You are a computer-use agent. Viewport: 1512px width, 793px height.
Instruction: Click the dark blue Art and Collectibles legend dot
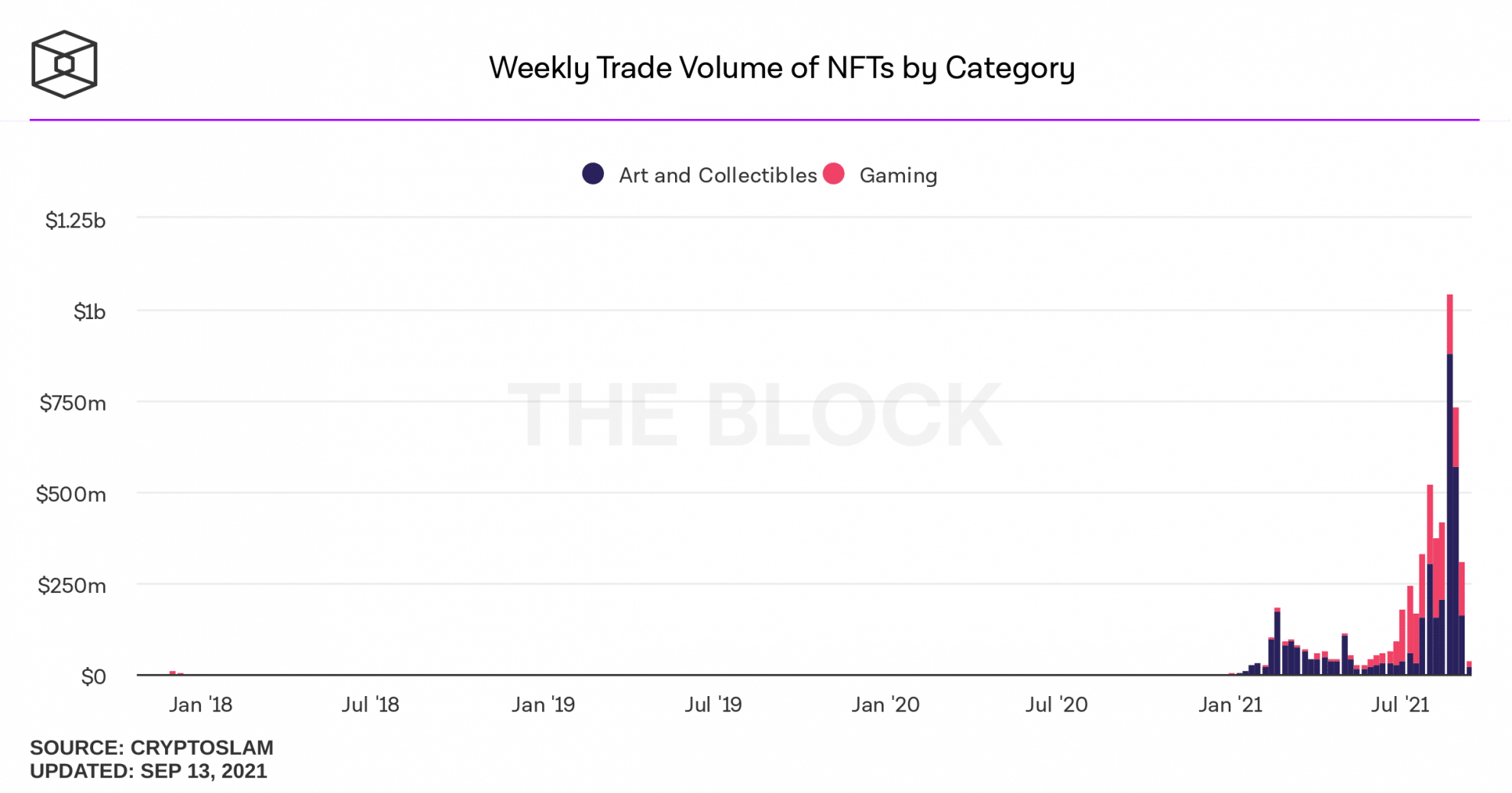click(593, 174)
